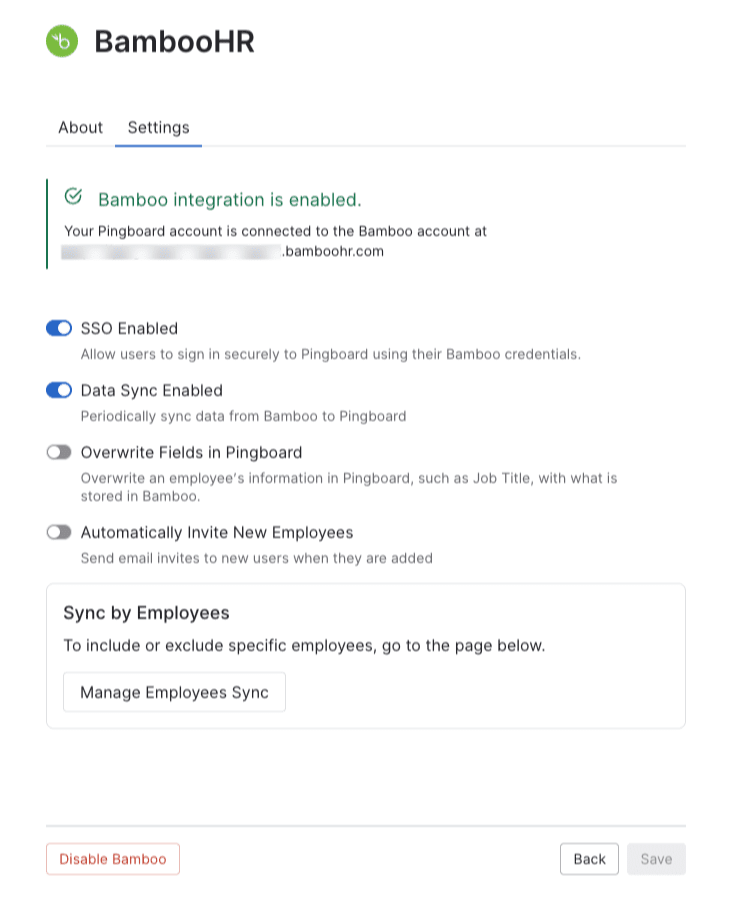Click the SSO Enabled label text
This screenshot has width=750, height=923.
[x=129, y=328]
